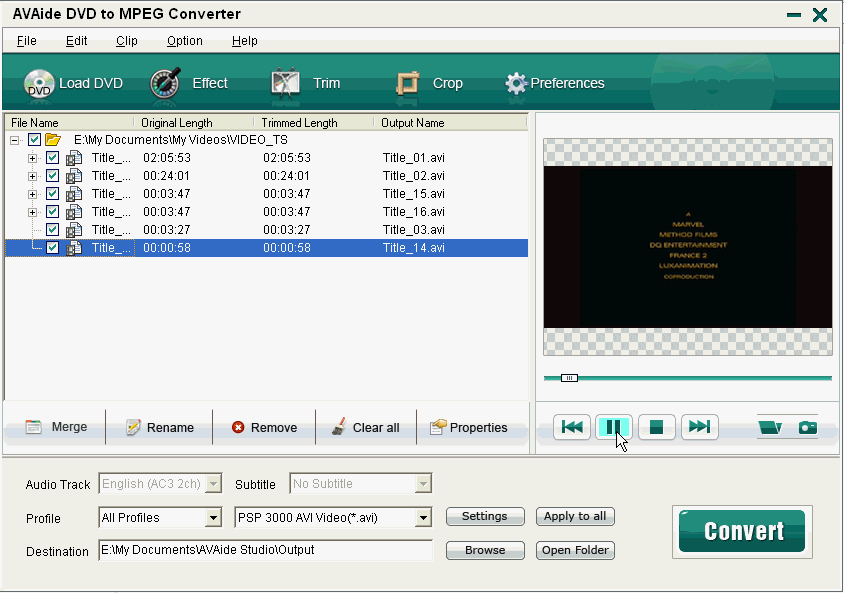Image resolution: width=844 pixels, height=593 pixels.
Task: Open the Clip menu
Action: coord(127,41)
